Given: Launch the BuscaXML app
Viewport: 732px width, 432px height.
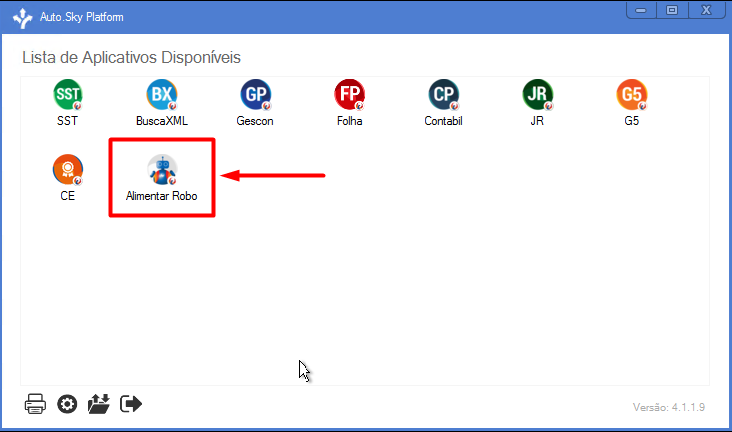Looking at the screenshot, I should [162, 94].
